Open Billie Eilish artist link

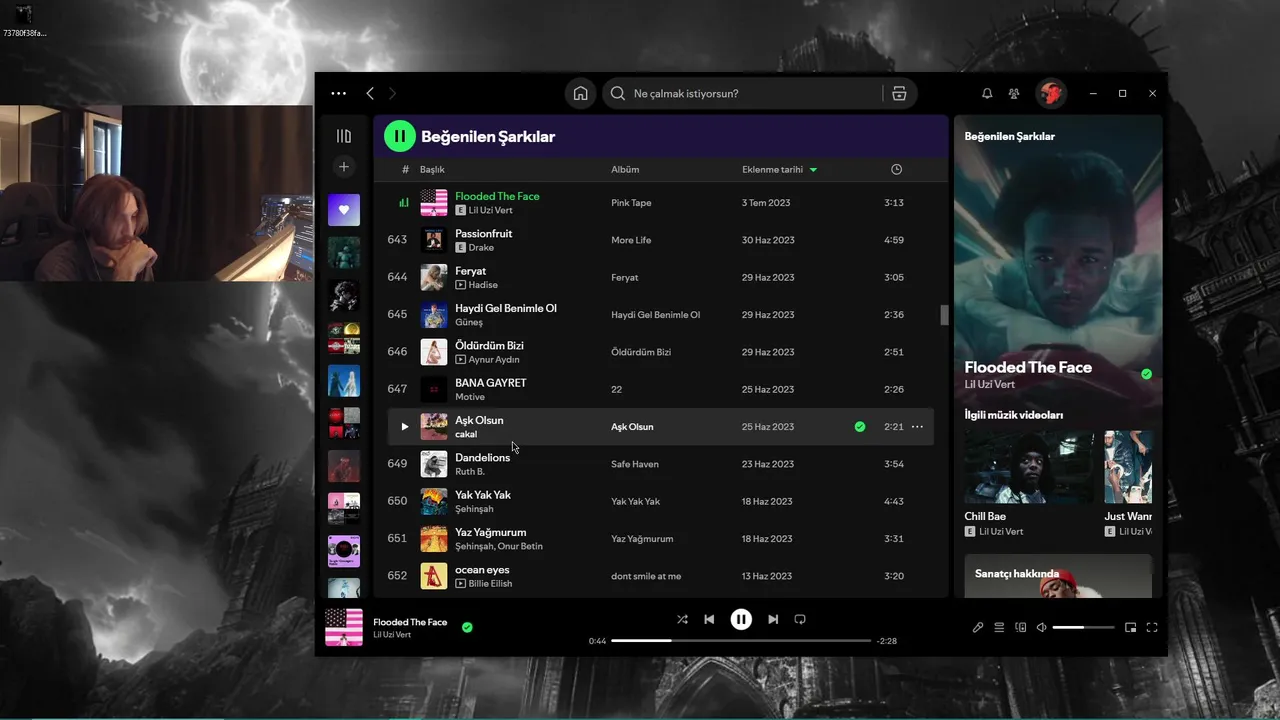[x=490, y=584]
